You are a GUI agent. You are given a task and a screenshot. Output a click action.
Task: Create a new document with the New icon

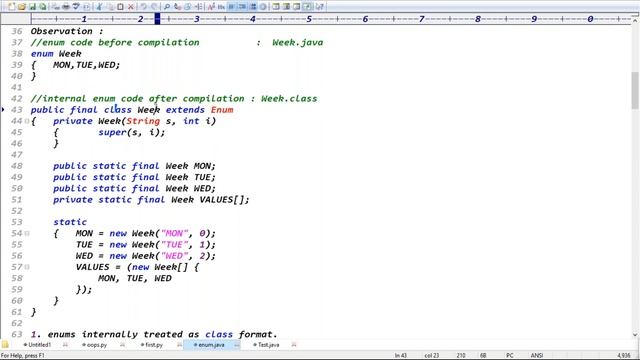point(11,7)
